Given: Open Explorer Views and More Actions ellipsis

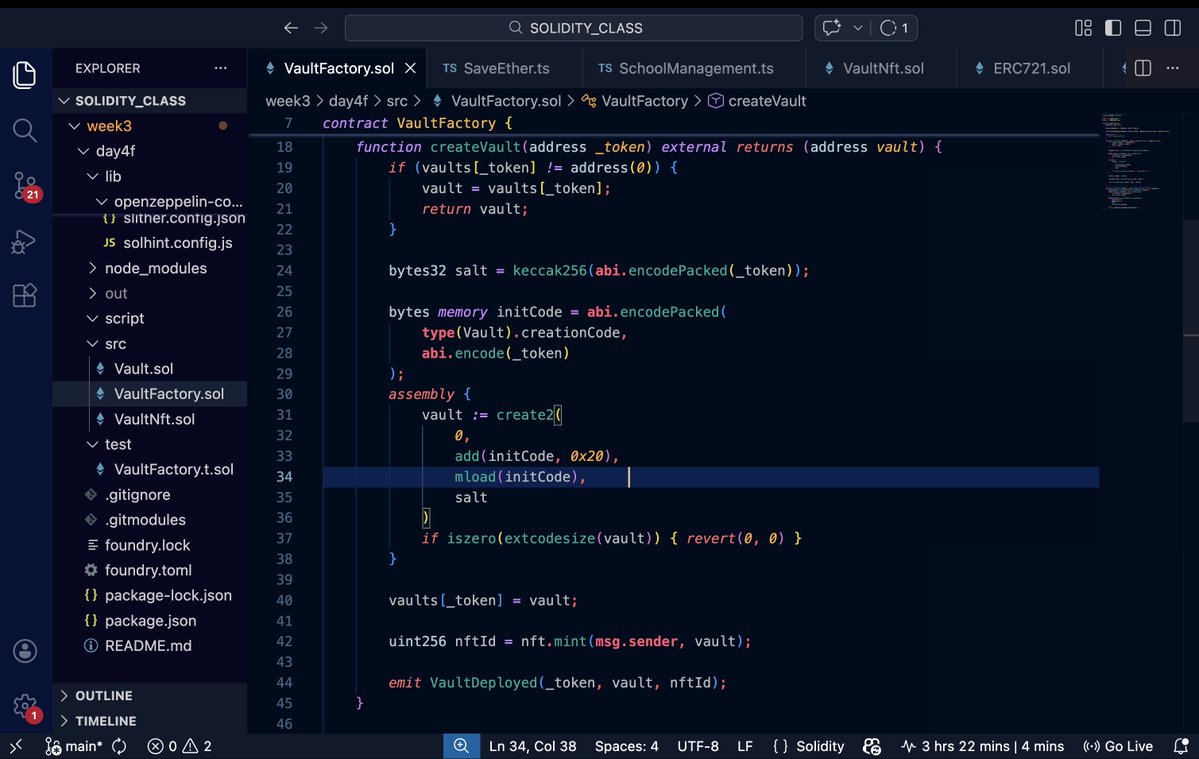Looking at the screenshot, I should pyautogui.click(x=221, y=68).
